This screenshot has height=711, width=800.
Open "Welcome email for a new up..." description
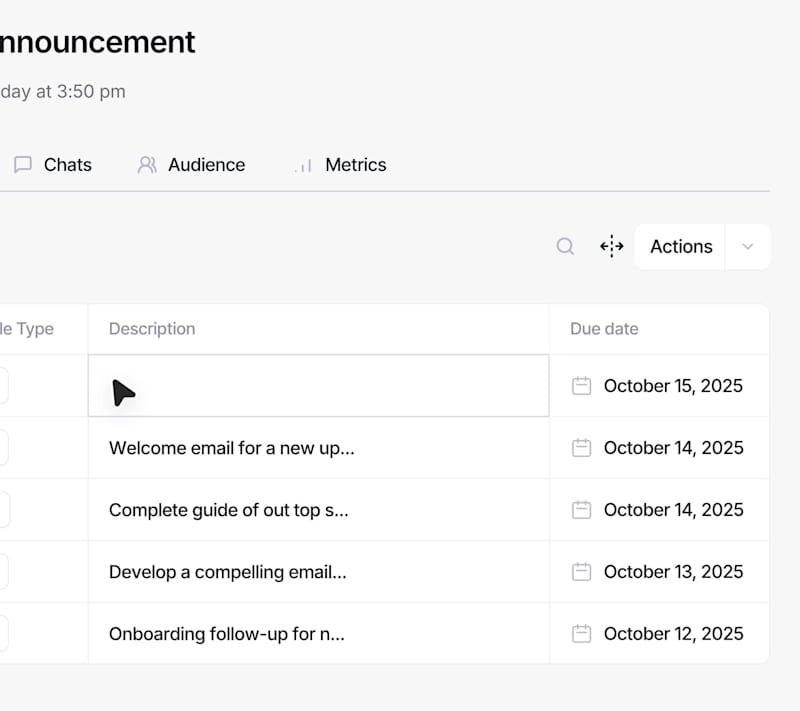(x=231, y=448)
